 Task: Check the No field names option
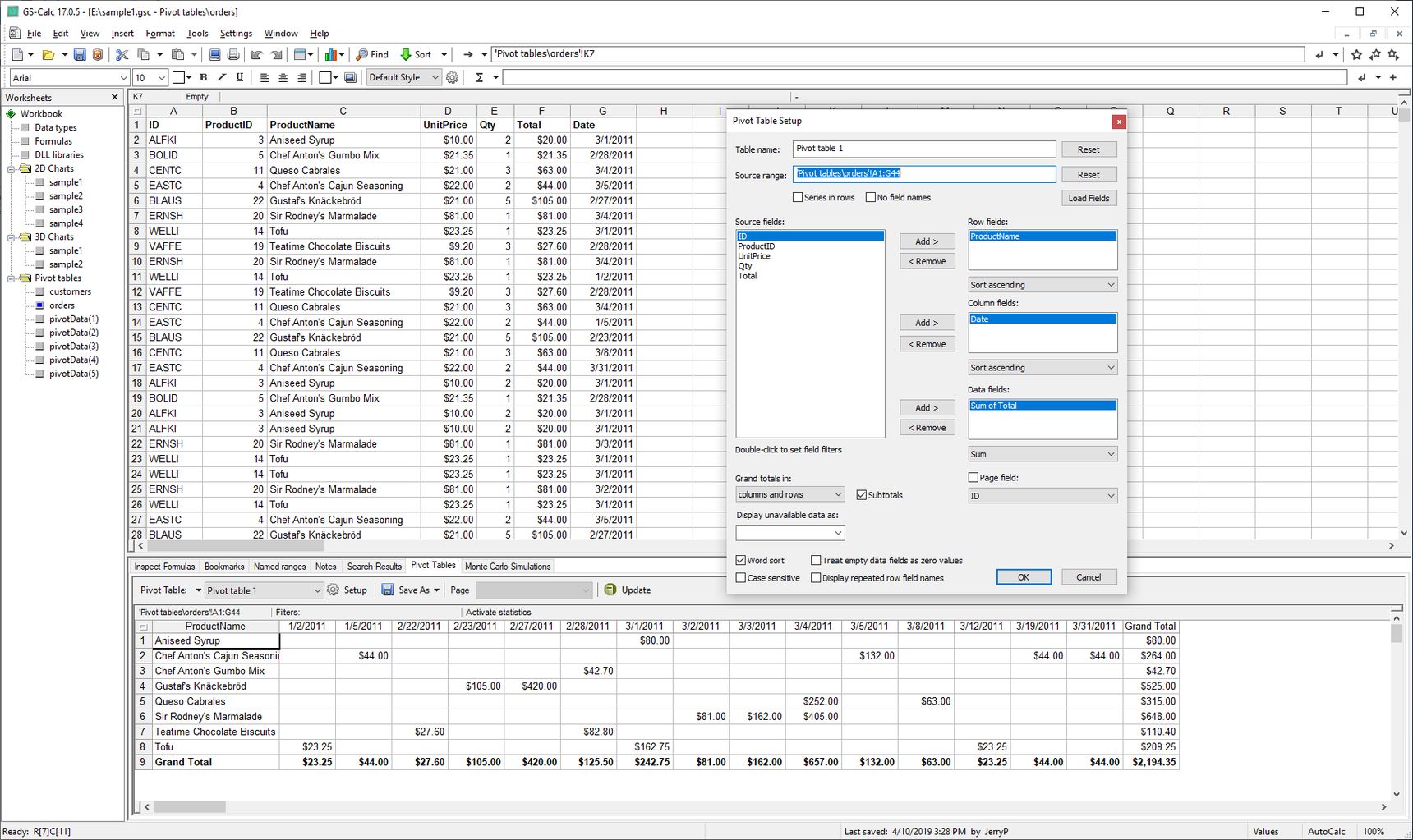[x=871, y=197]
